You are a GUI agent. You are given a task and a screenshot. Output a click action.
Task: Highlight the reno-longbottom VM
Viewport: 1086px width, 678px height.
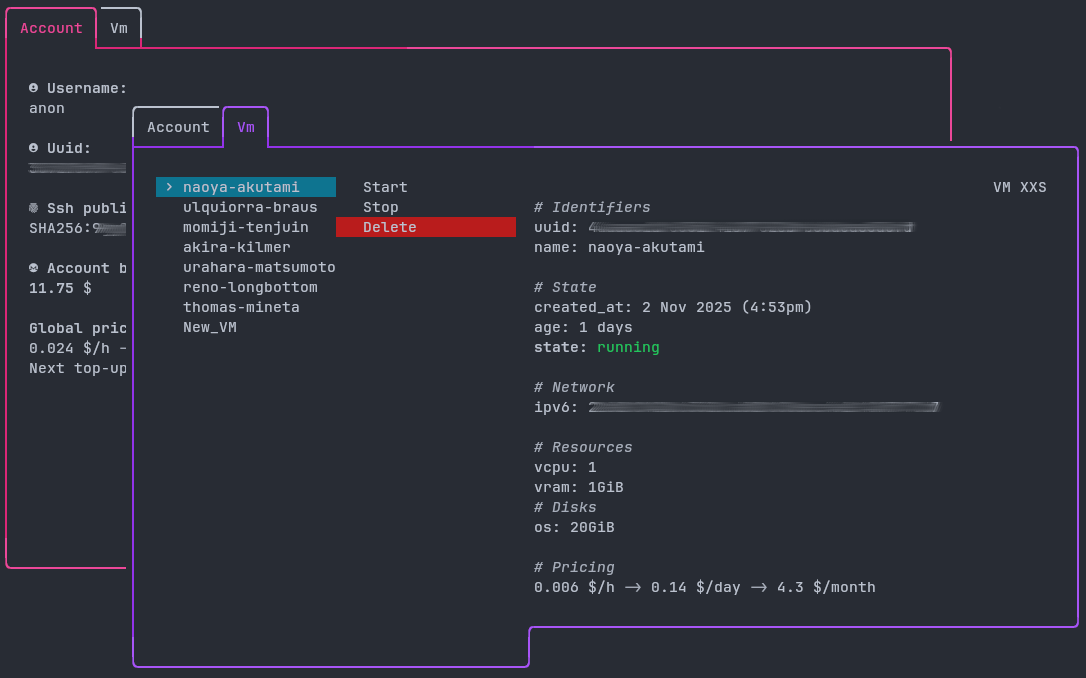250,287
